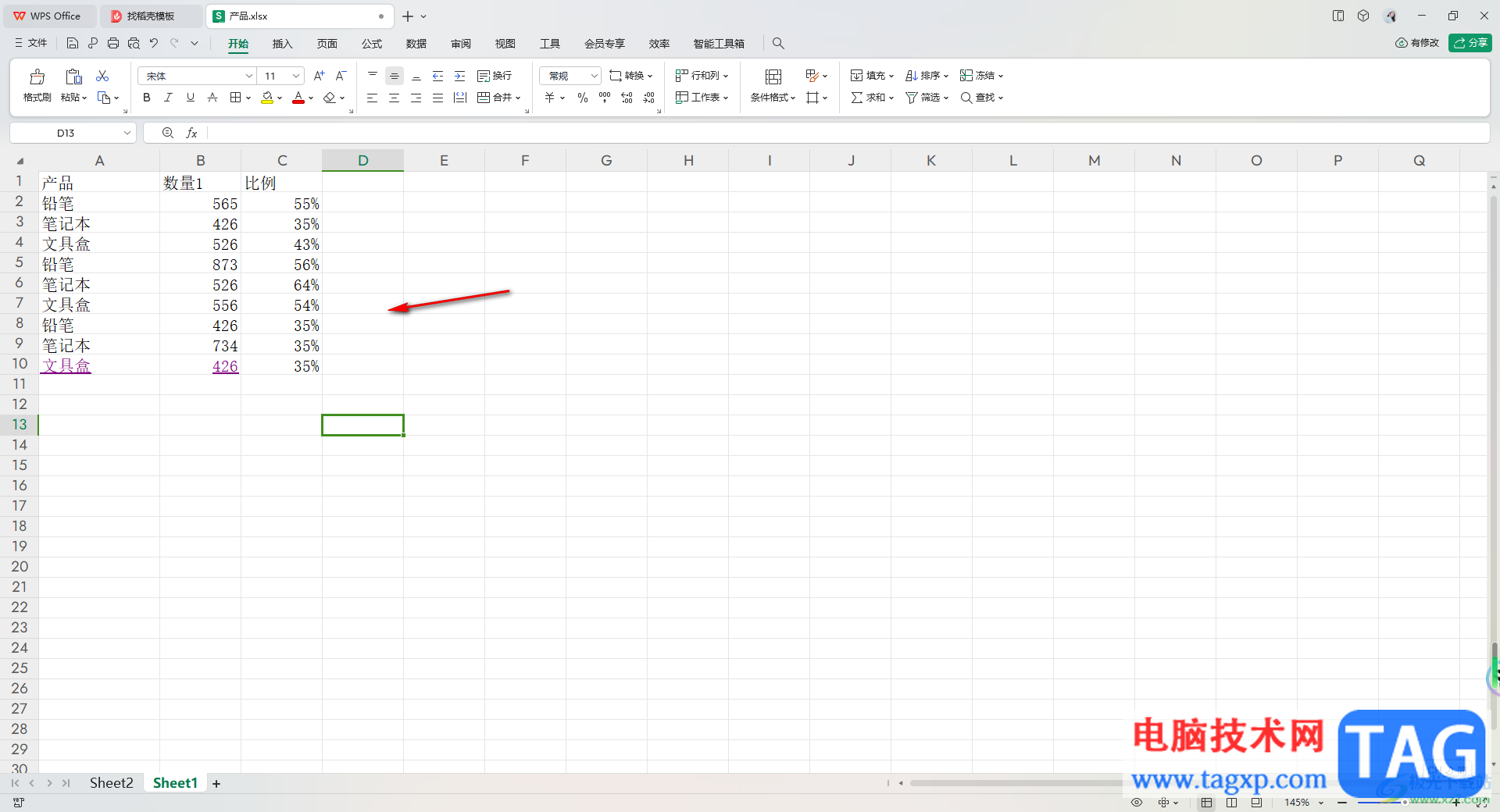Open the 数据 (Data) tab
The image size is (1500, 812).
[416, 44]
